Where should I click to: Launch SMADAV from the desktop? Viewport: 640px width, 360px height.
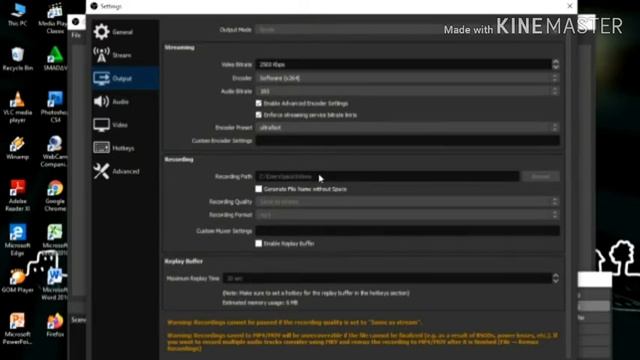(55, 59)
